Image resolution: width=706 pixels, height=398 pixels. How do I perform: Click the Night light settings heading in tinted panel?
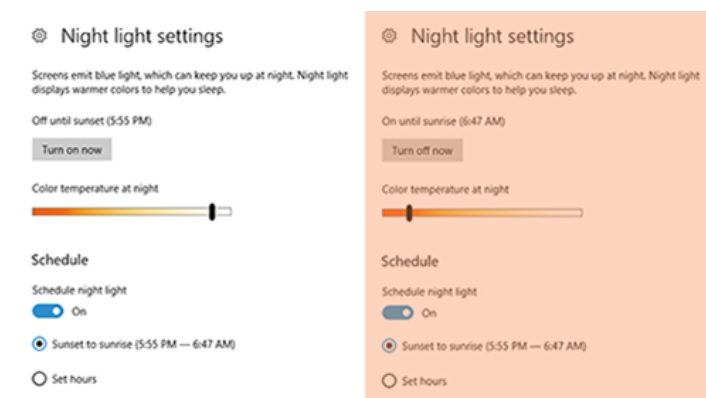(x=492, y=36)
